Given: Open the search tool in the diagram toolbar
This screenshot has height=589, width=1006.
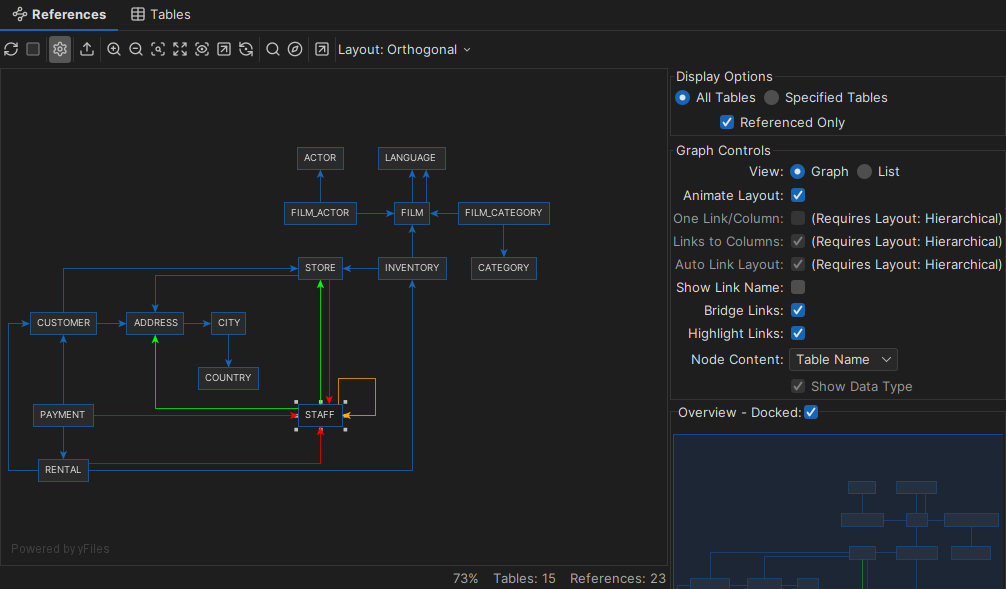Looking at the screenshot, I should click(272, 49).
